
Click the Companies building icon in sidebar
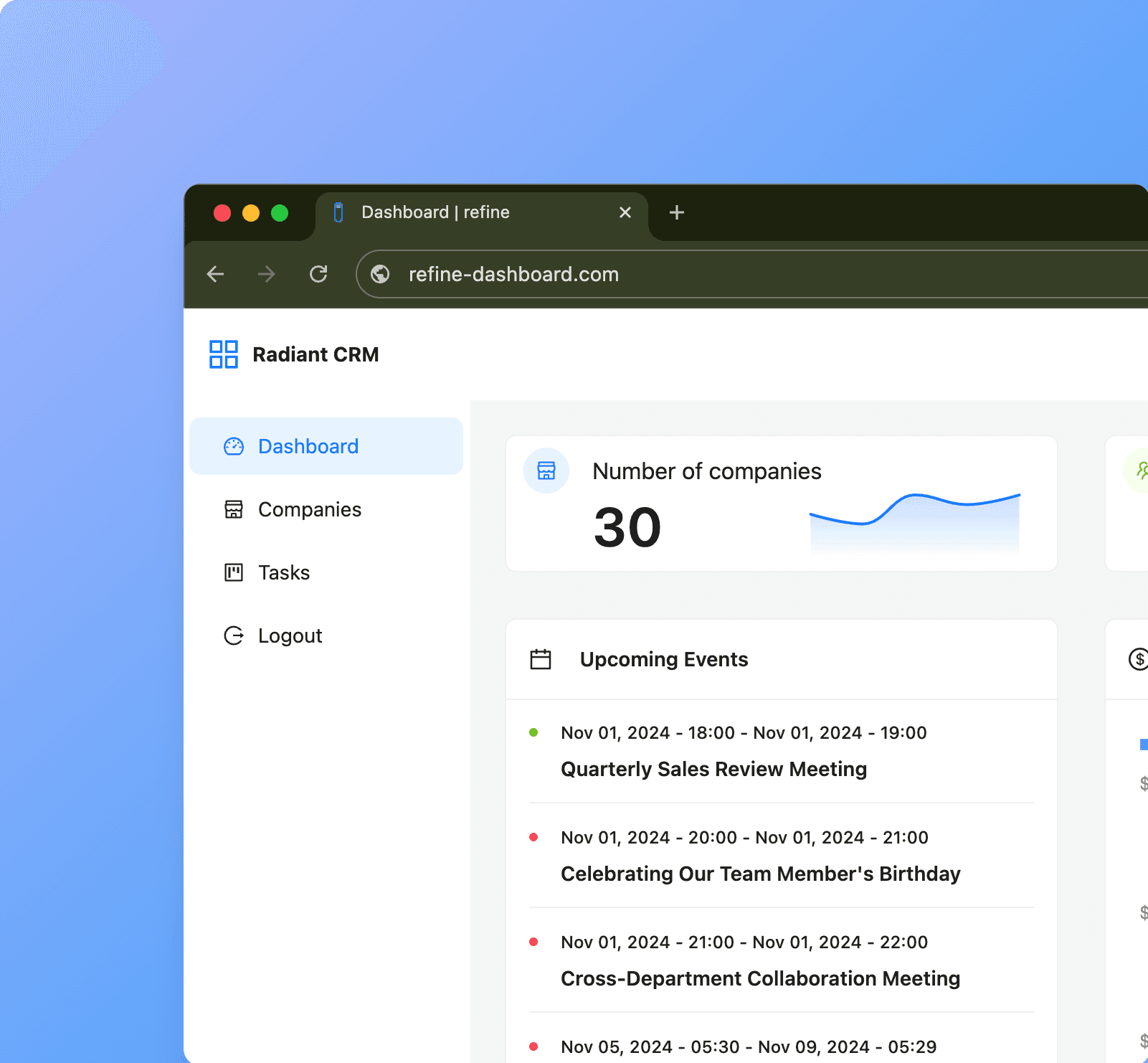tap(234, 509)
